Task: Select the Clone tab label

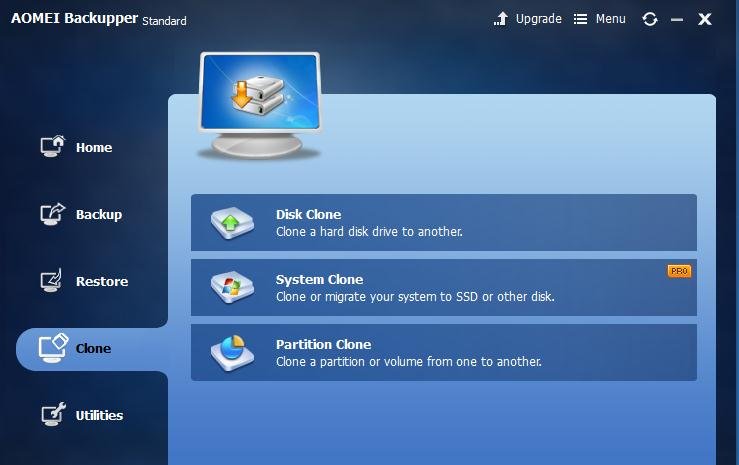Action: coord(93,348)
